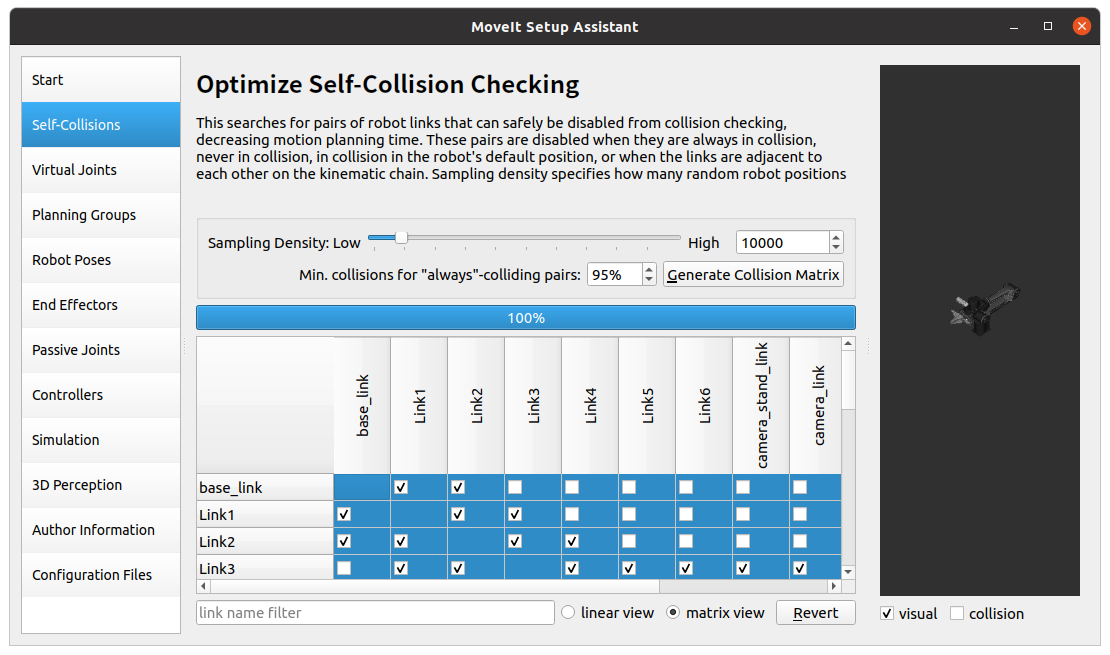Open End Effectors section
Image resolution: width=1110 pixels, height=655 pixels.
click(x=101, y=304)
